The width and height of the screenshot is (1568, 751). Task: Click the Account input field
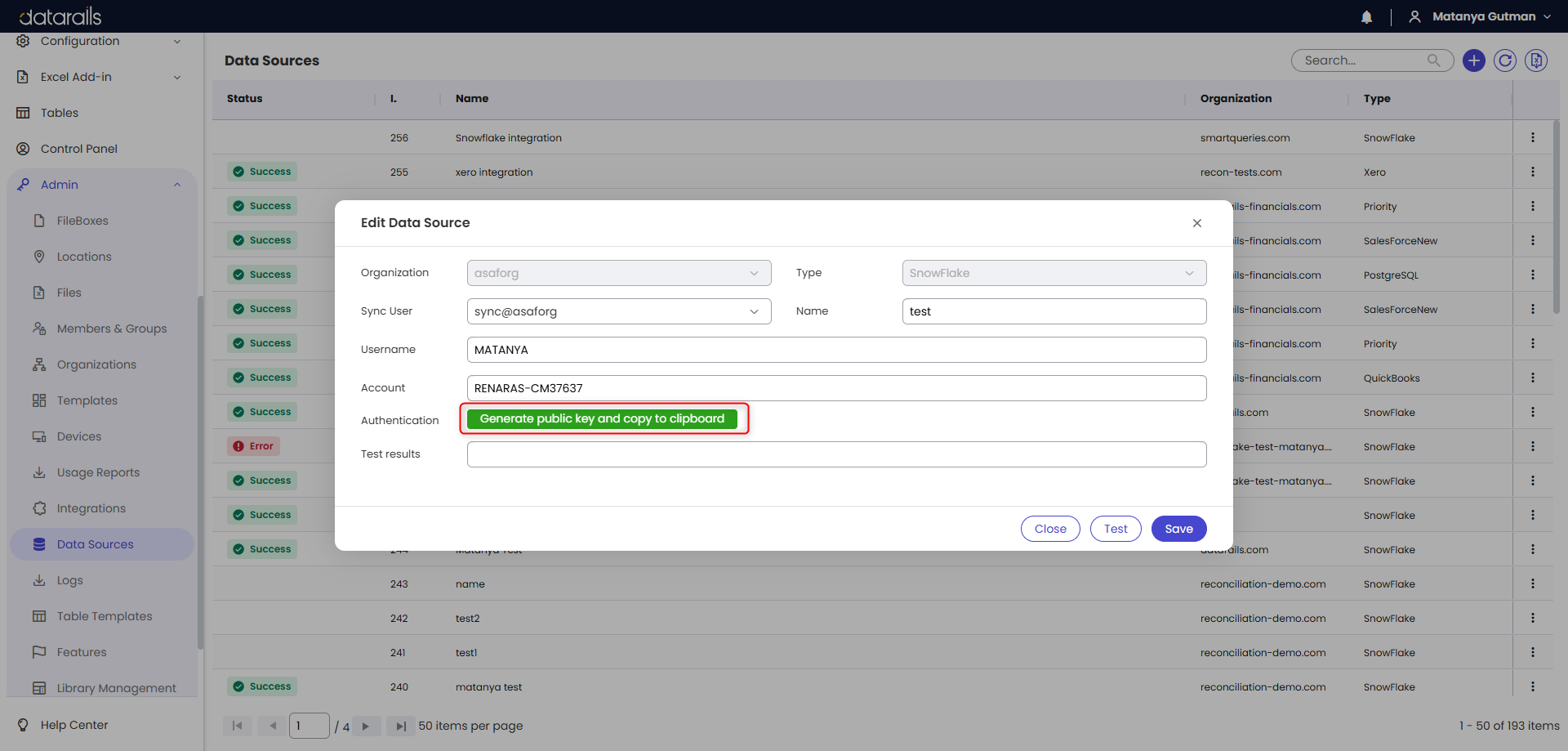pyautogui.click(x=837, y=388)
